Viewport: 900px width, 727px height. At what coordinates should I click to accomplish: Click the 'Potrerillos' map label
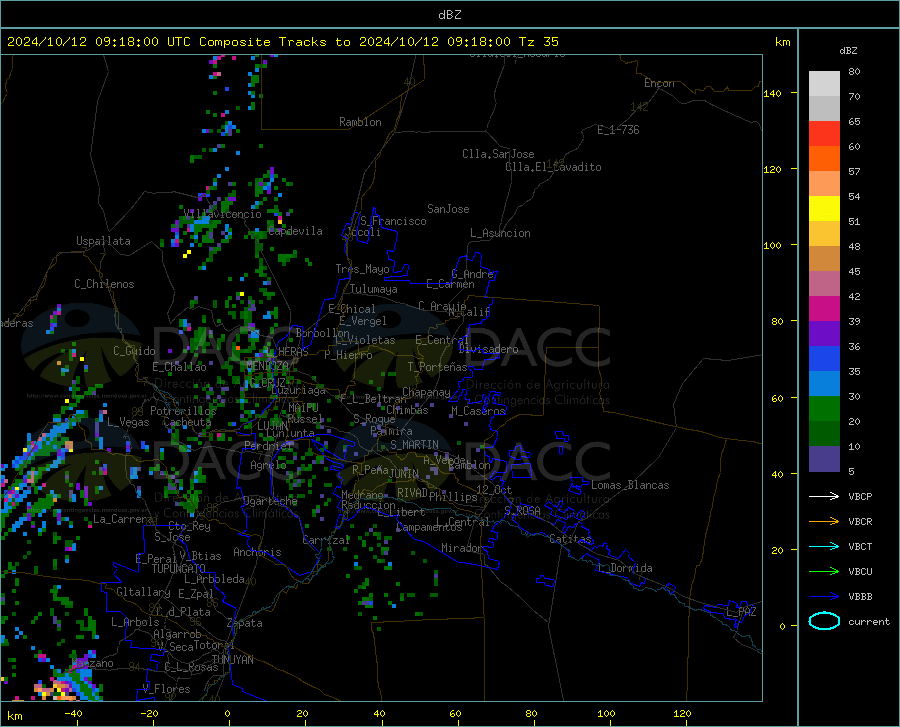tap(183, 411)
